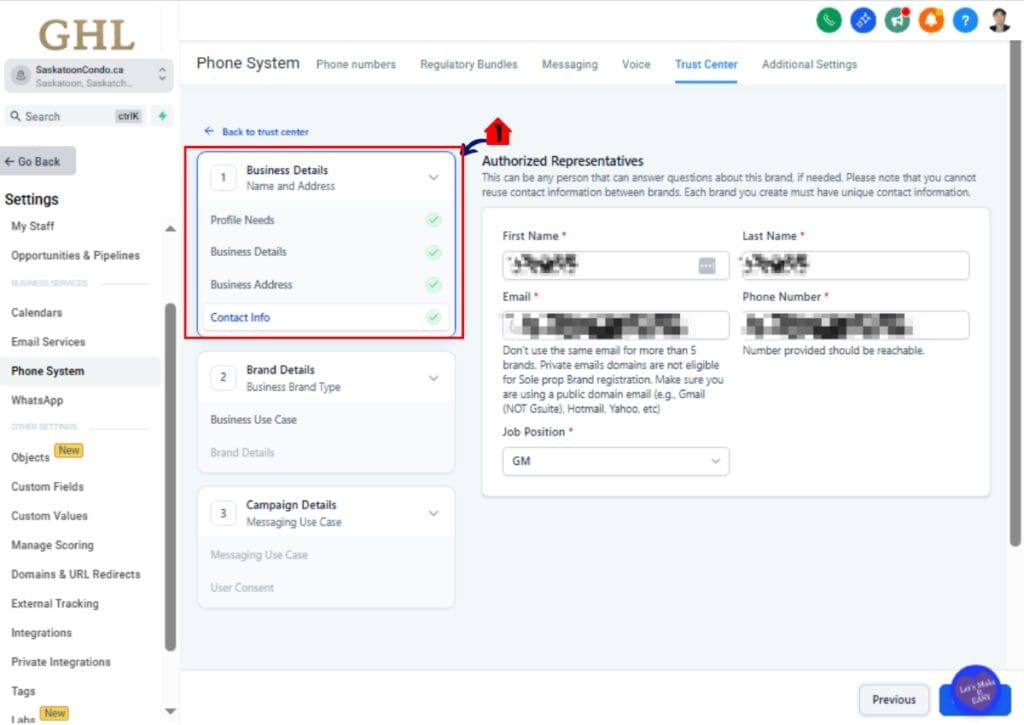Open the Contact Info step

tap(240, 318)
